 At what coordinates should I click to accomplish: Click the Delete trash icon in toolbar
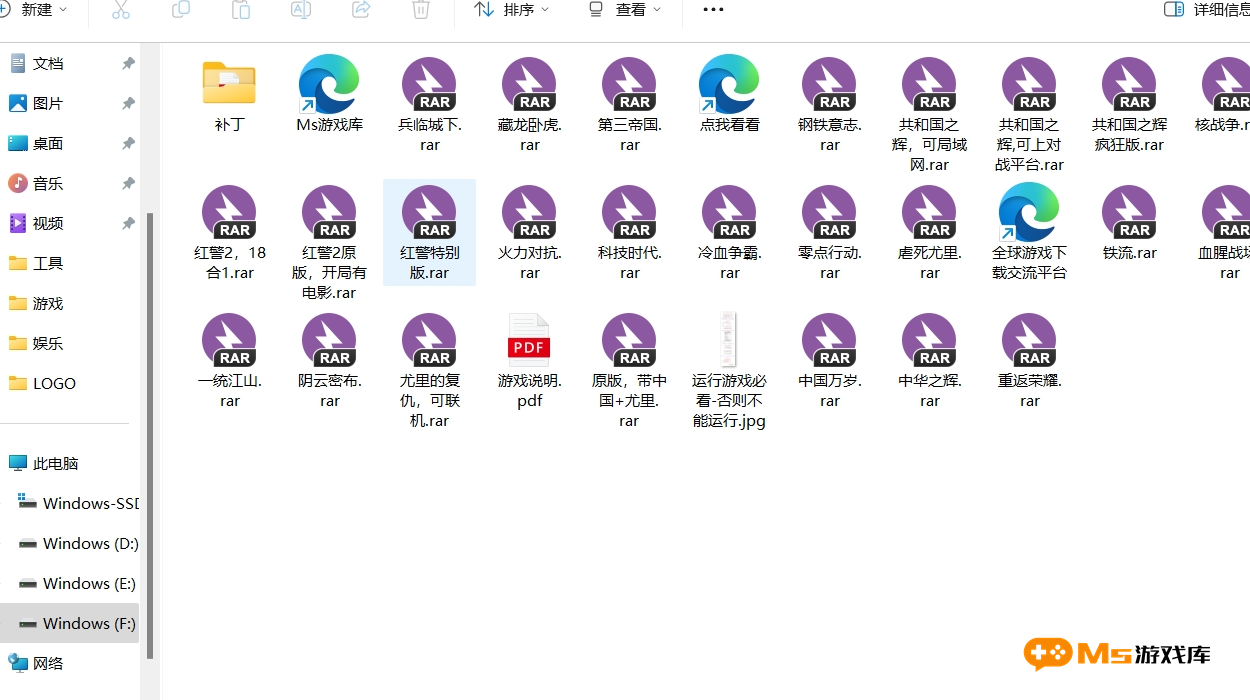point(421,10)
